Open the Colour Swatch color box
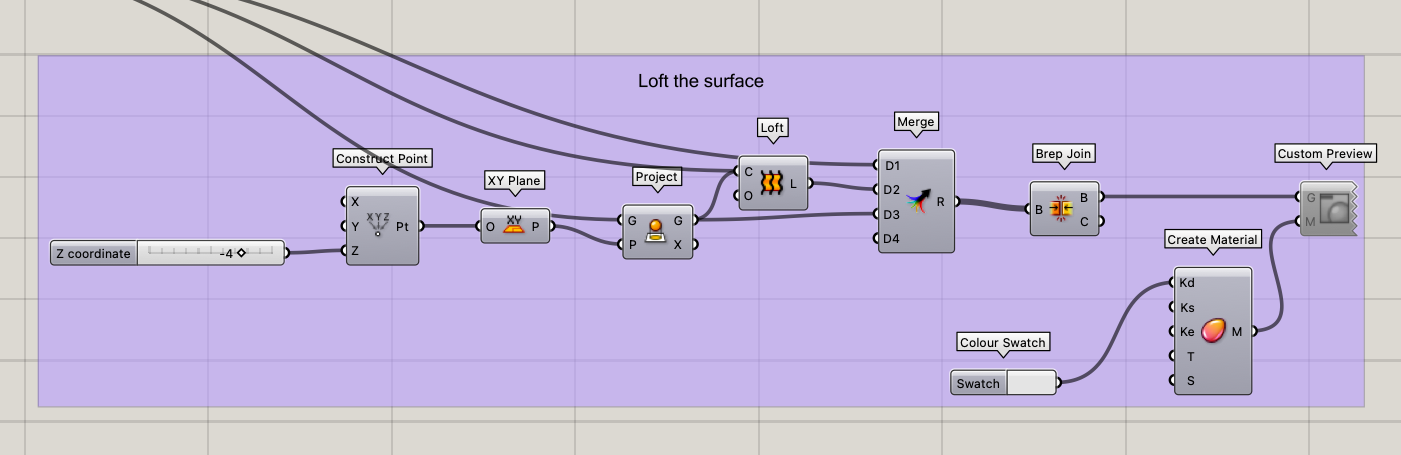Viewport: 1401px width, 455px height. click(1031, 383)
